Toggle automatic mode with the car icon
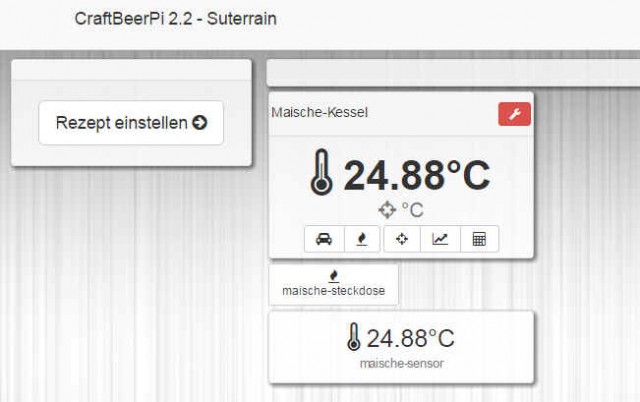640x402 pixels. tap(324, 239)
